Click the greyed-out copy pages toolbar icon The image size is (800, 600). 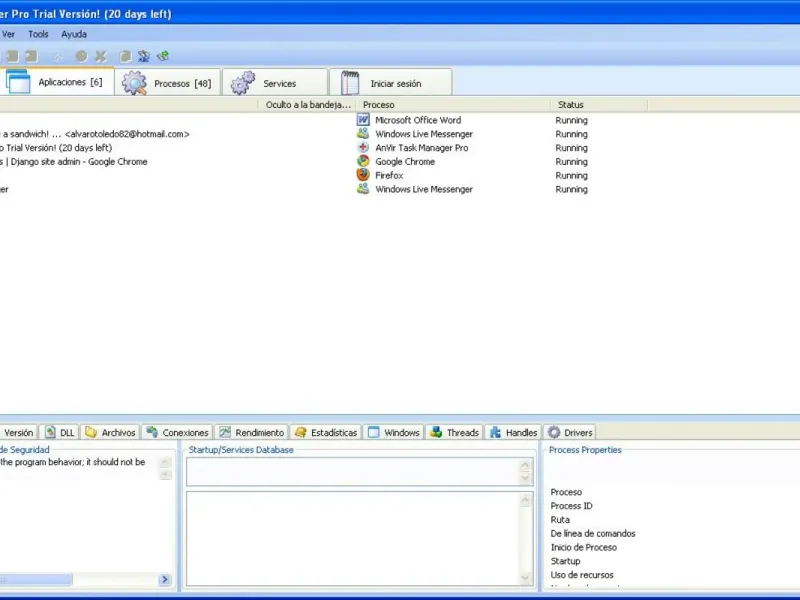tap(125, 56)
